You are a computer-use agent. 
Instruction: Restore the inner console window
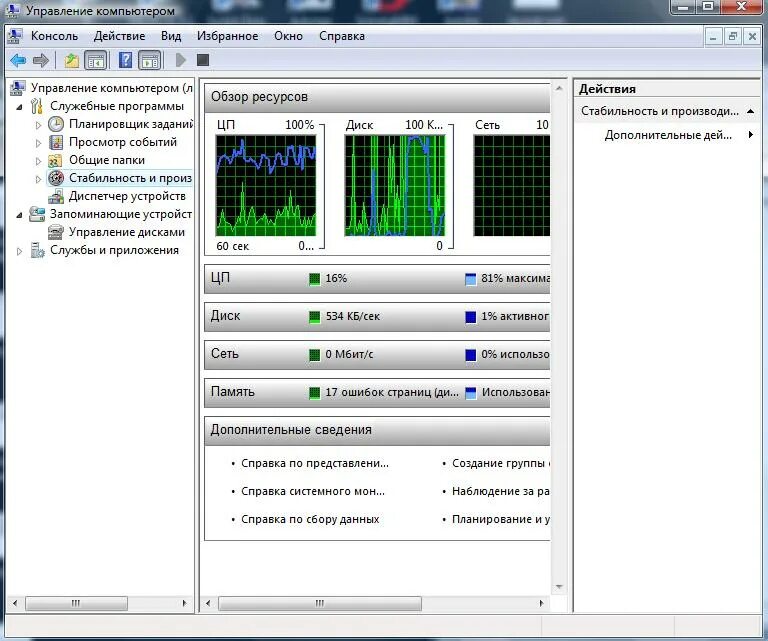733,37
